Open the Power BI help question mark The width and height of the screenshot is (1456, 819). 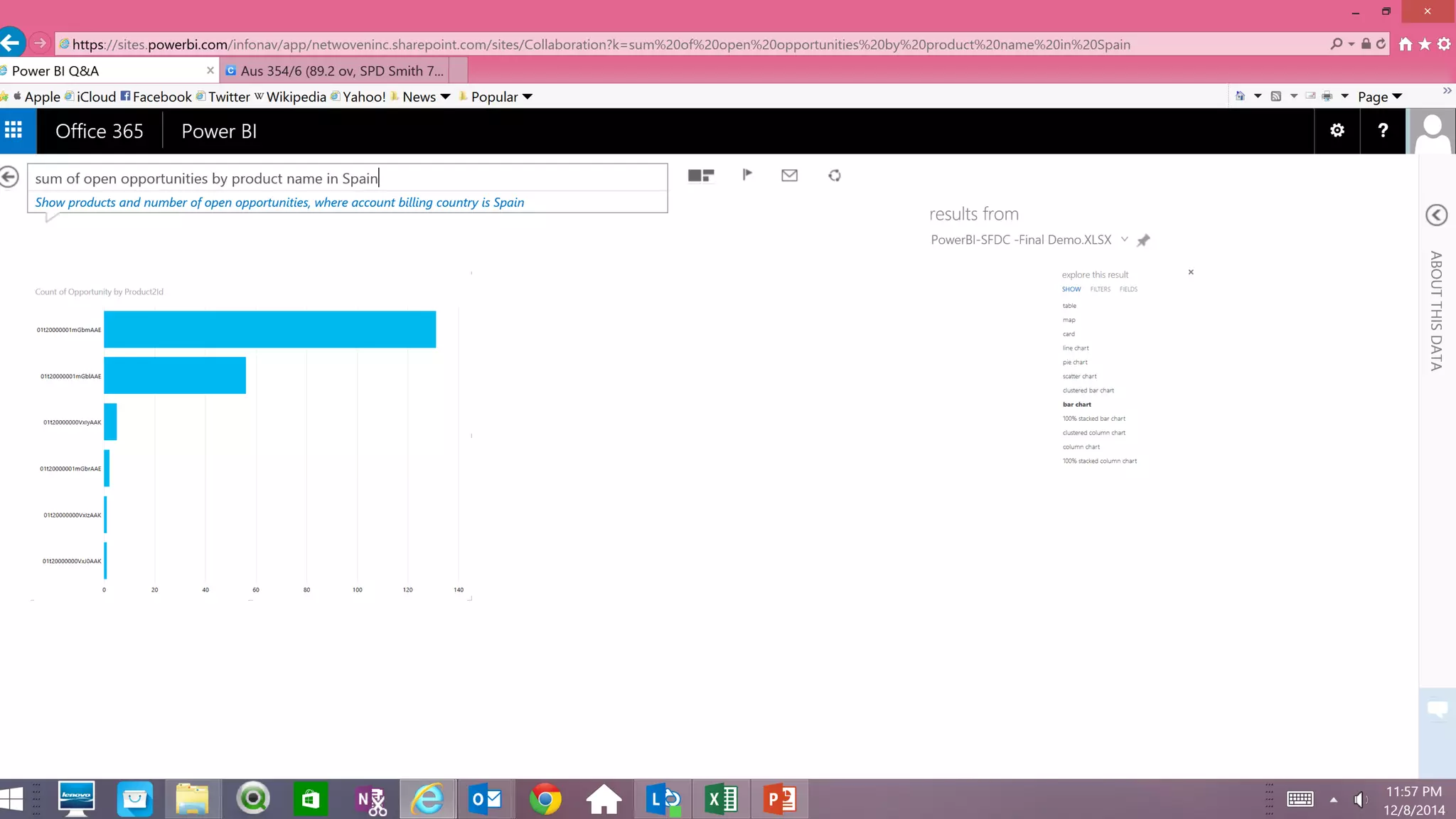point(1383,131)
